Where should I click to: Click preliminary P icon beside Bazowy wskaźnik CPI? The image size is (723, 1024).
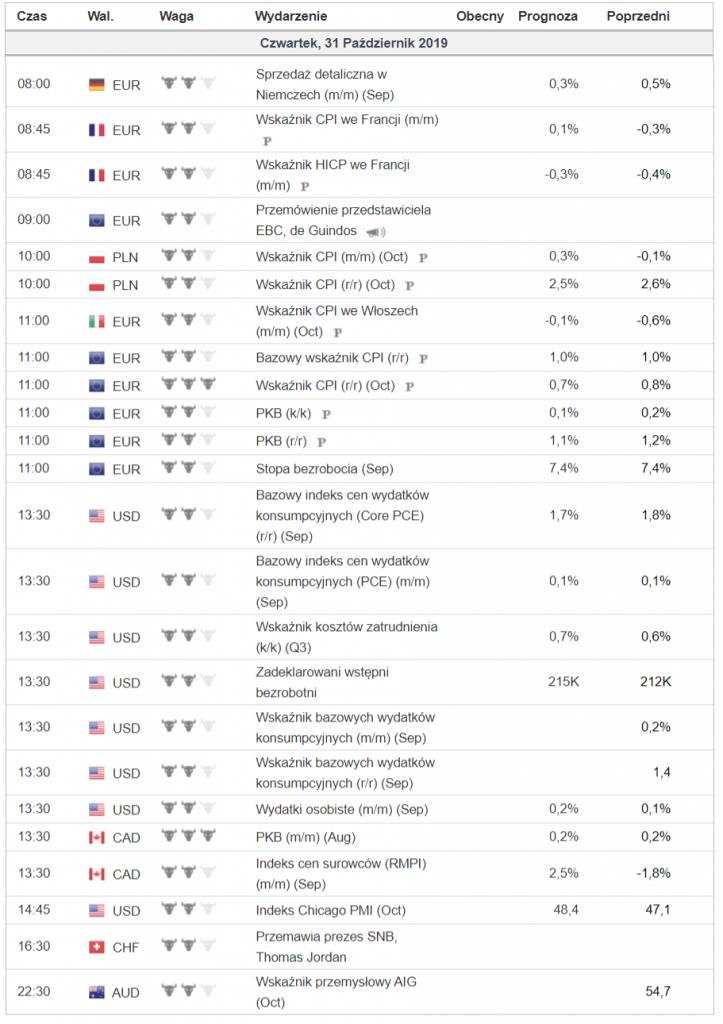(x=423, y=359)
